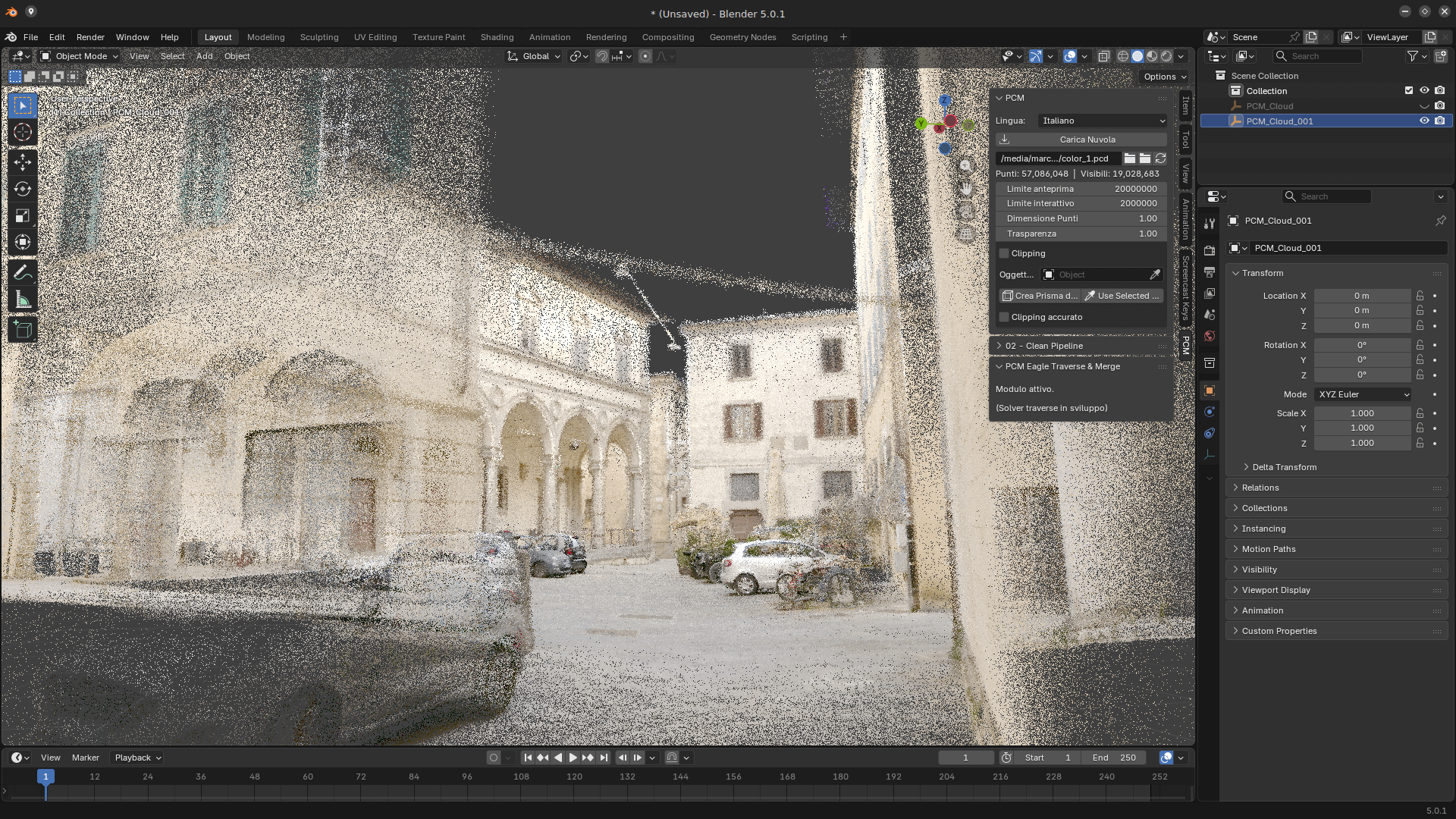This screenshot has height=819, width=1456.
Task: Open the Global transform orientation dropdown
Action: [x=535, y=56]
